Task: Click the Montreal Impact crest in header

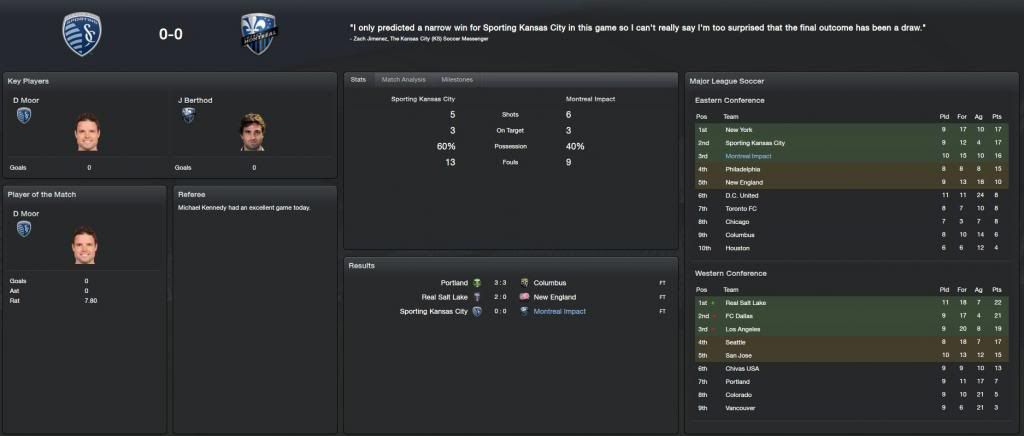Action: pyautogui.click(x=258, y=34)
